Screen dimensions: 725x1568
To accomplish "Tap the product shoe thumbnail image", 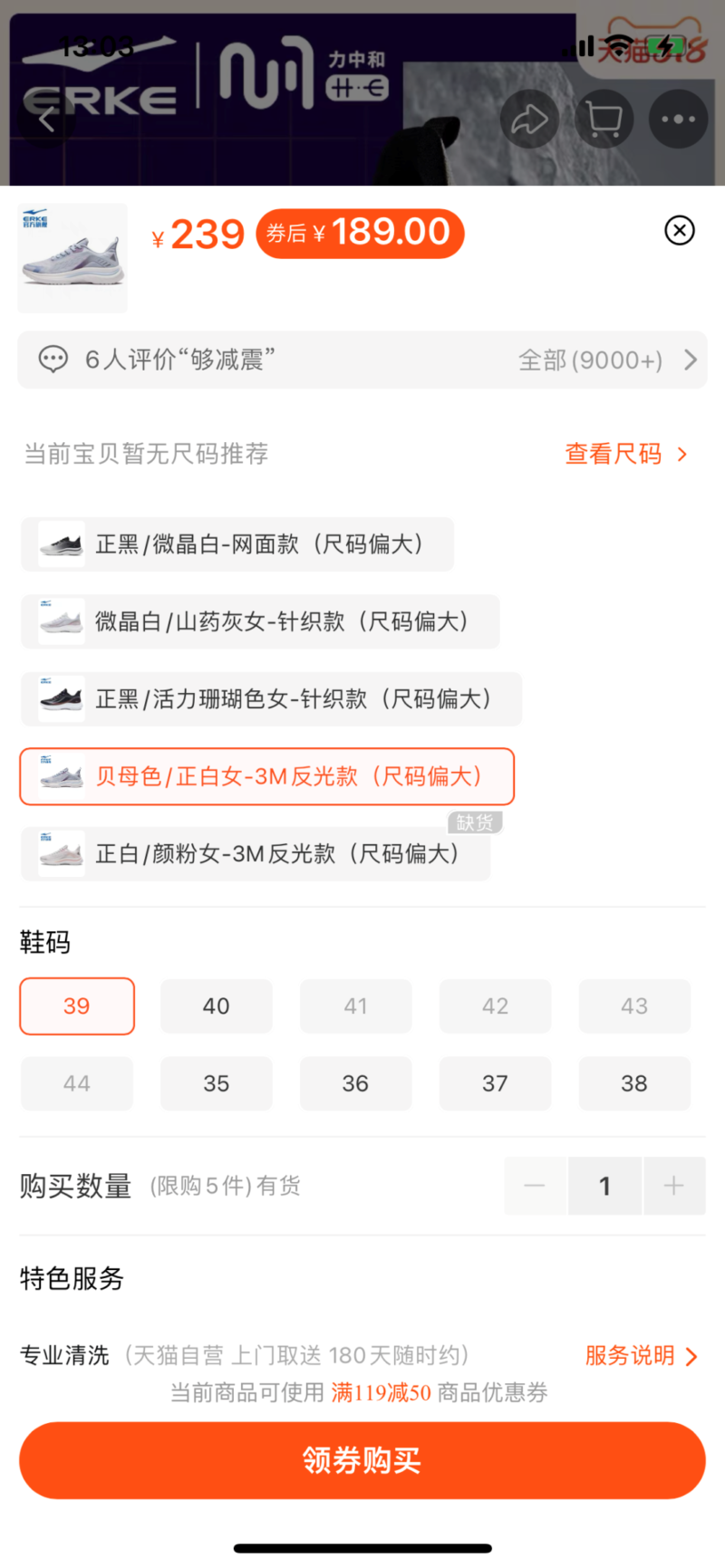I will click(x=72, y=257).
